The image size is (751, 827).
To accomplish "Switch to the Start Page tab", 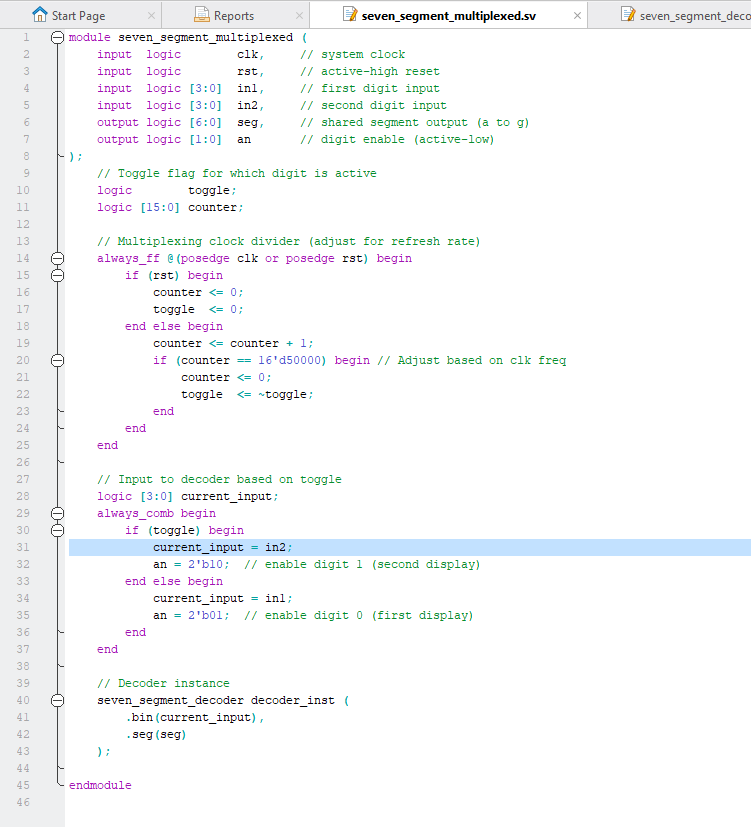I will 78,16.
